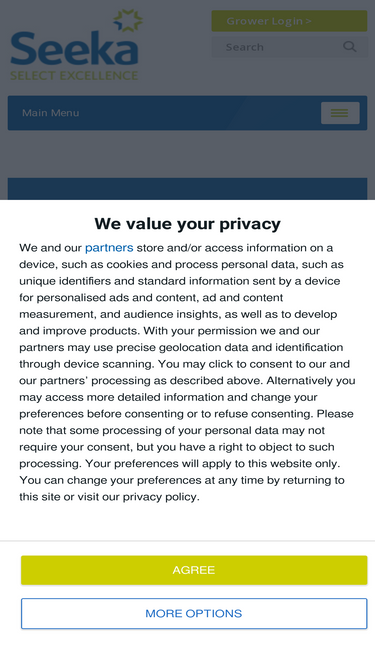The image size is (375, 667).
Task: Click the magnifying glass search icon
Action: 349,47
